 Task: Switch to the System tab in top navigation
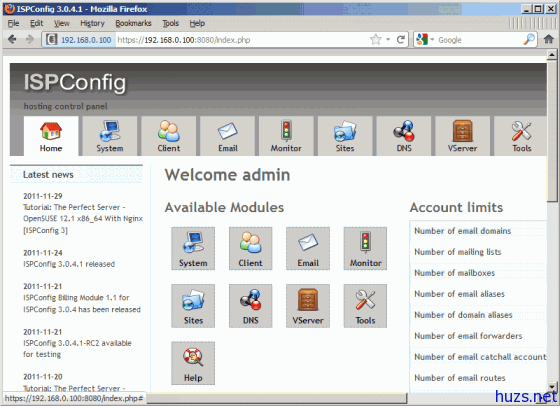[x=110, y=136]
